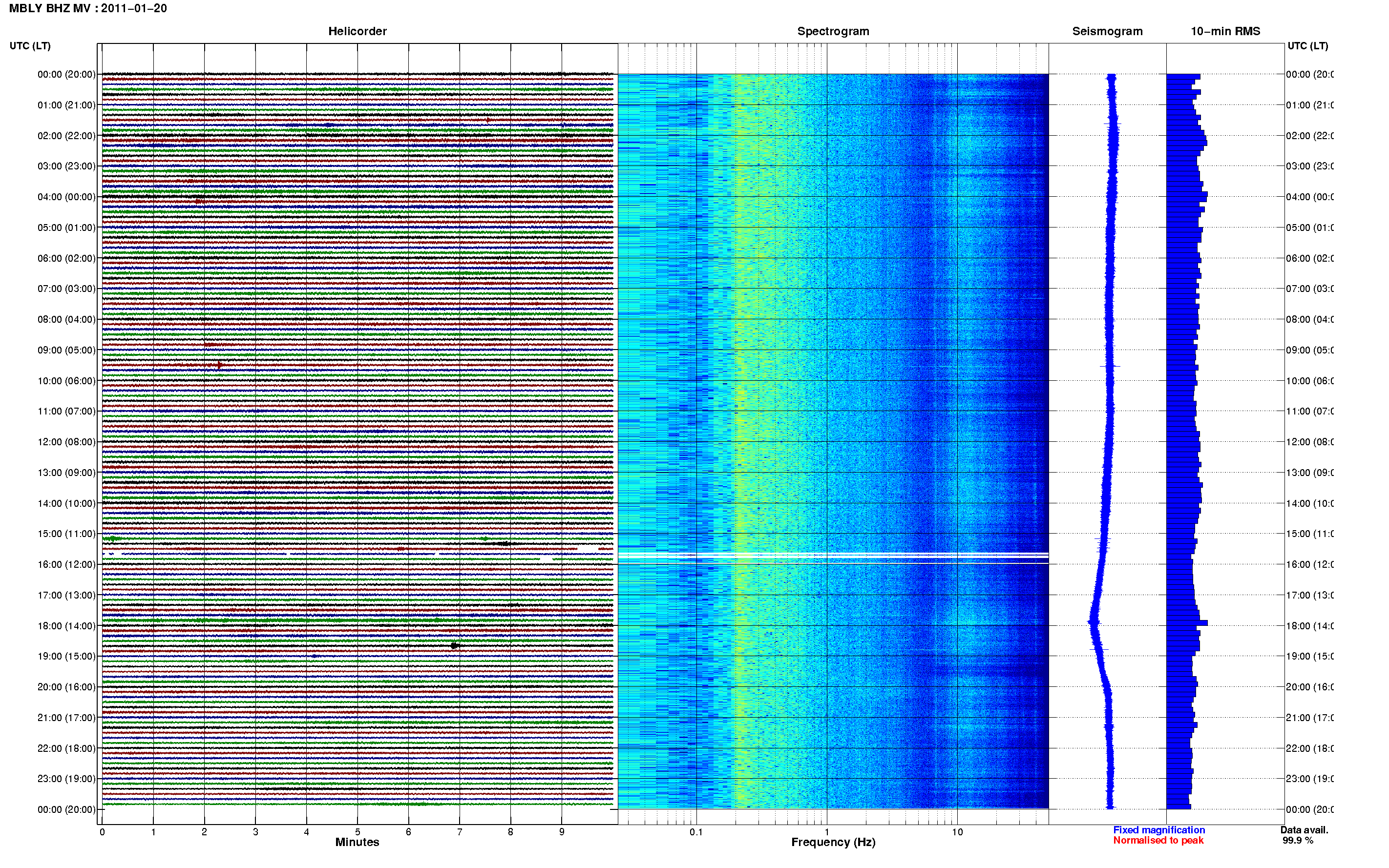The image size is (1389, 868).
Task: Select the '19:00 (15:00)' helicorder time label
Action: click(x=66, y=657)
